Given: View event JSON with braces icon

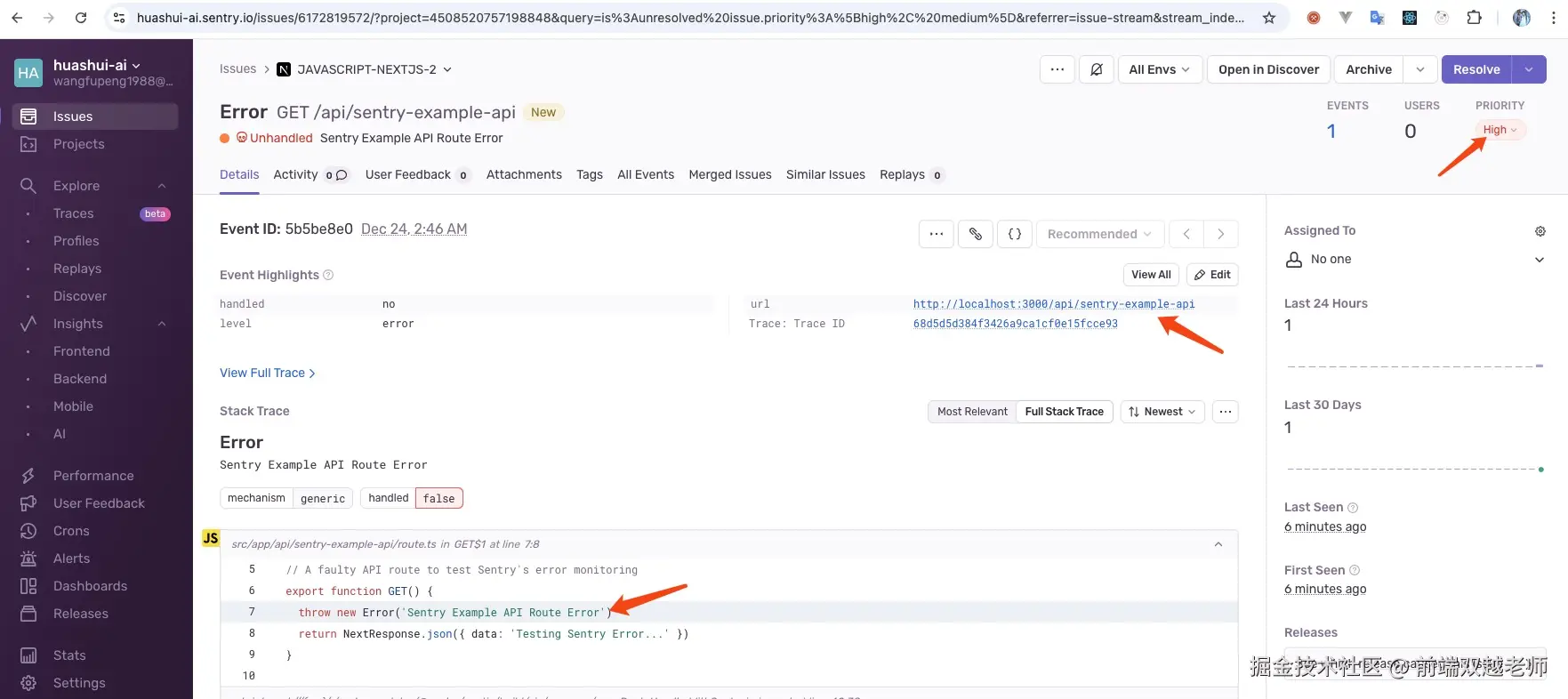Looking at the screenshot, I should pyautogui.click(x=1015, y=234).
